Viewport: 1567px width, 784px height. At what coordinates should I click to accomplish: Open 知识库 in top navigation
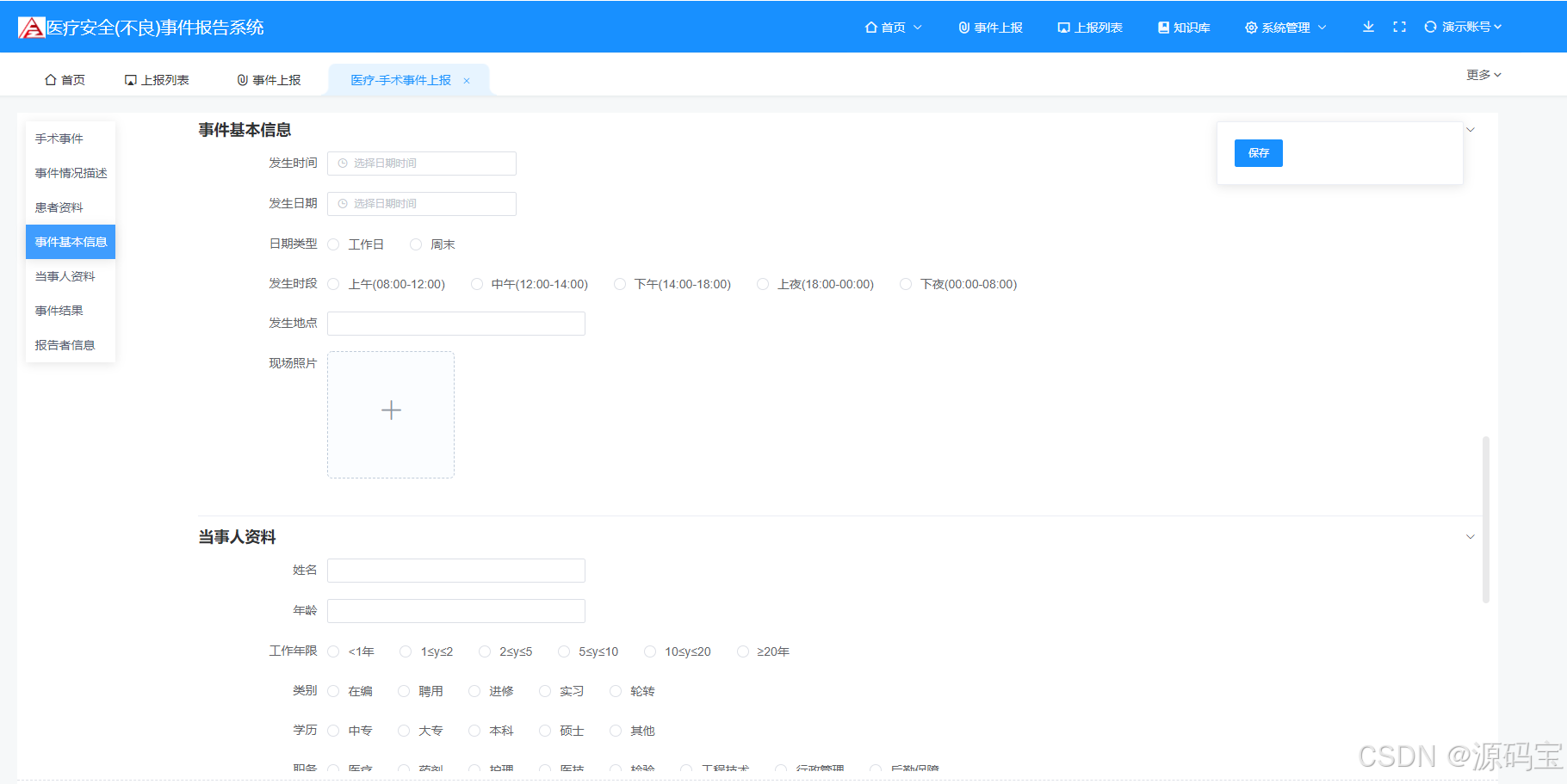pos(1185,28)
